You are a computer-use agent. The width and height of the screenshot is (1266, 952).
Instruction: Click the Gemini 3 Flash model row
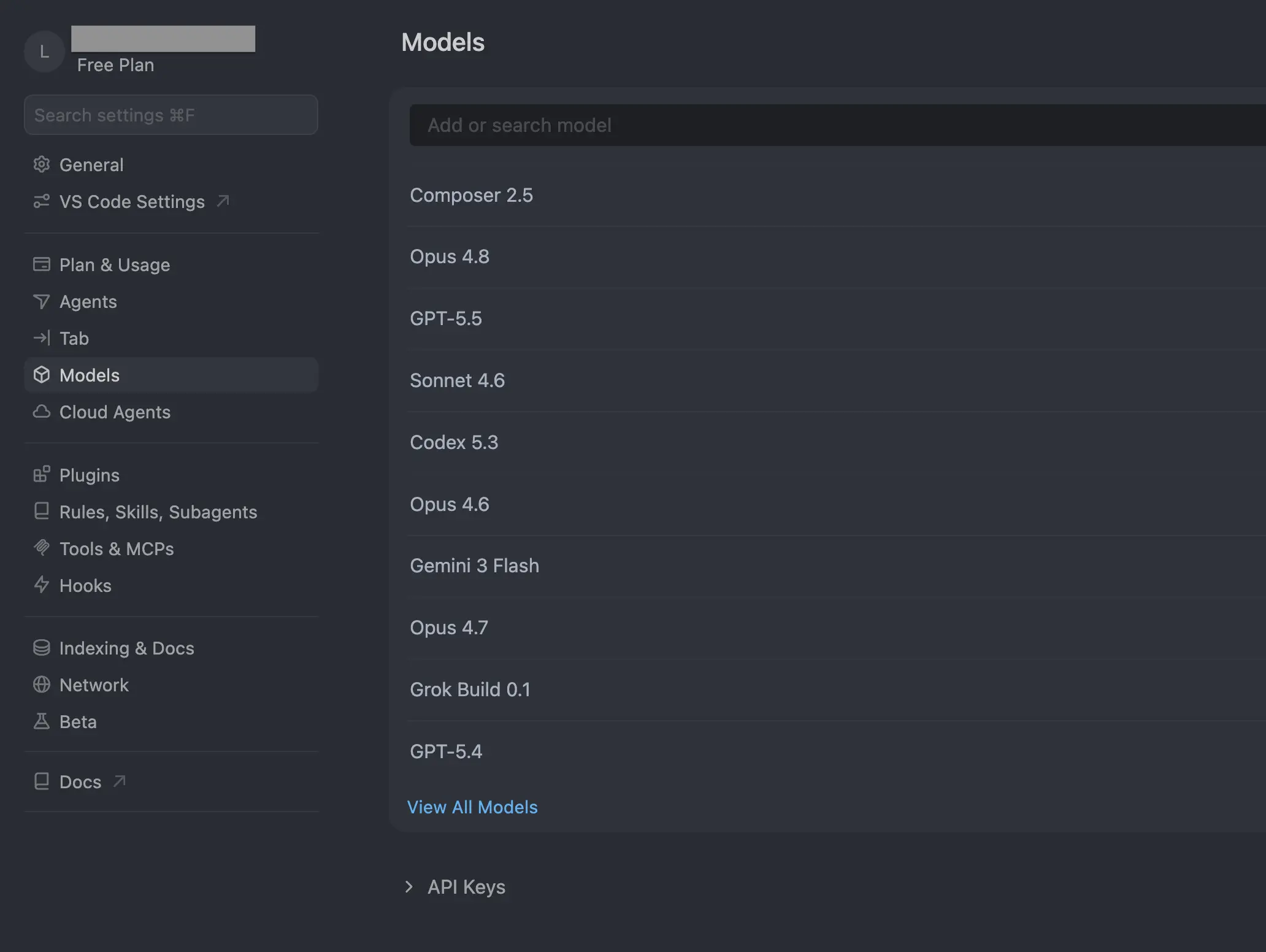(x=837, y=566)
